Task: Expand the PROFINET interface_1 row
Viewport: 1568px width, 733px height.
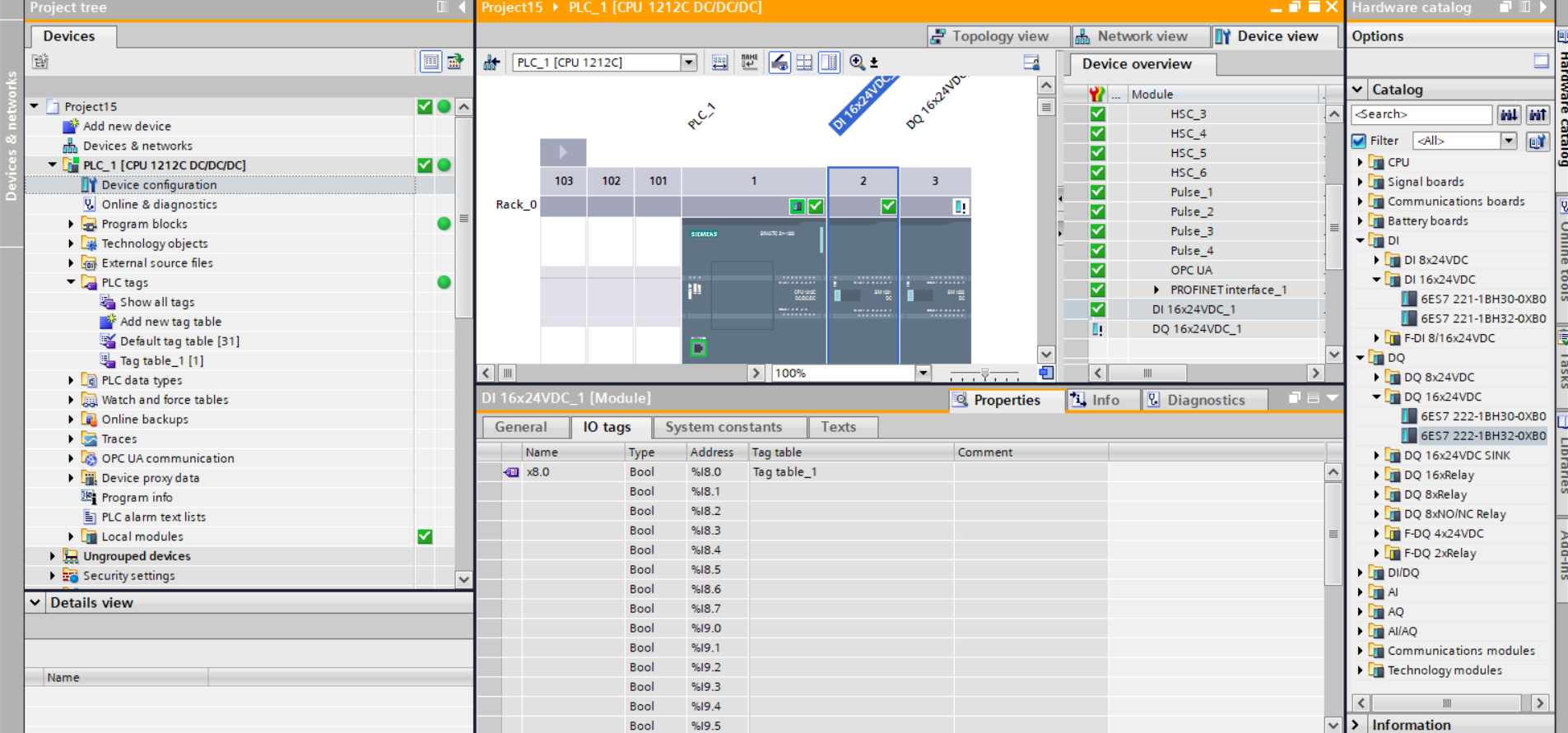Action: tap(1156, 290)
